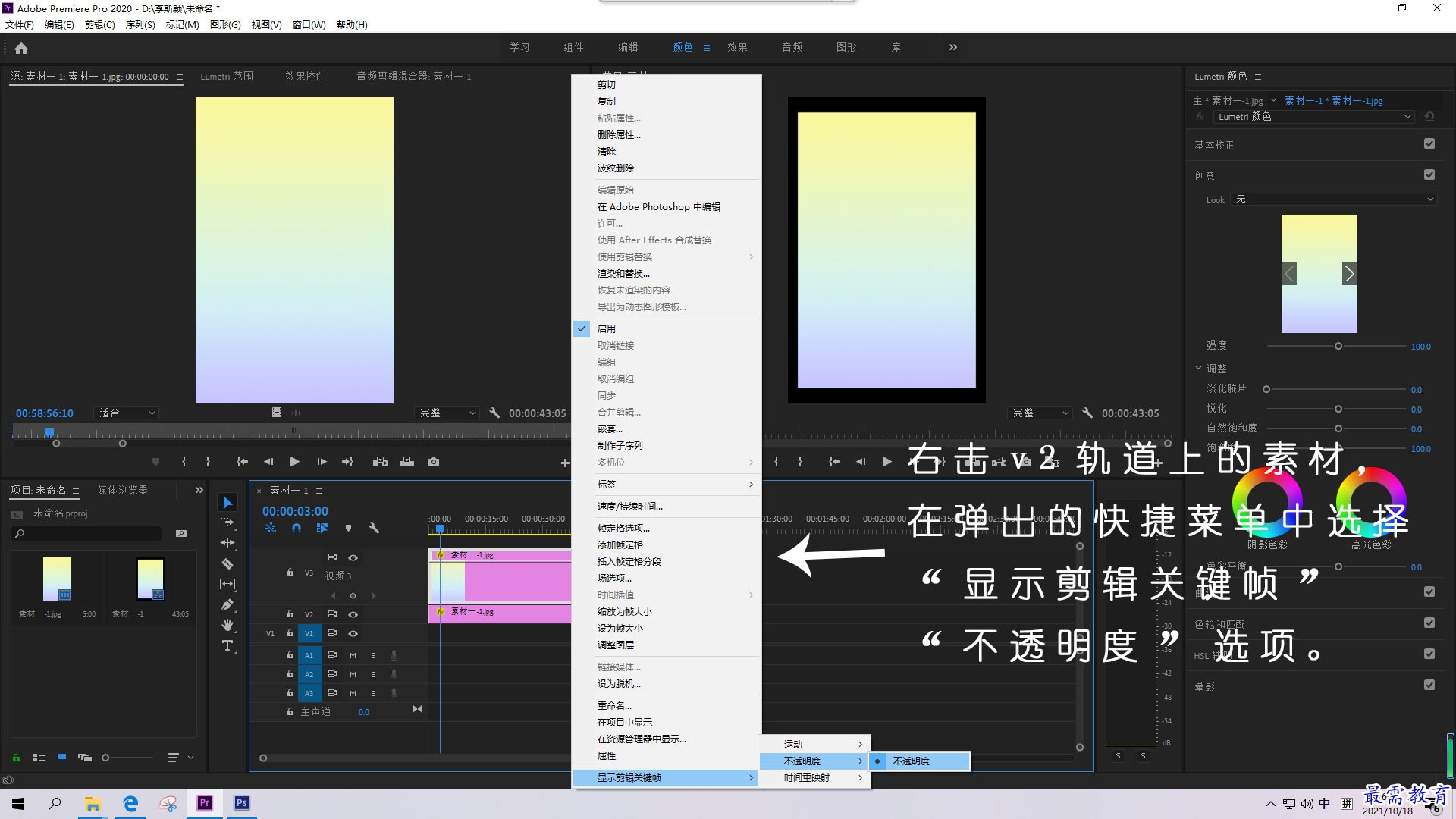Open Photoshop from Windows taskbar
Image resolution: width=1456 pixels, height=819 pixels.
[x=241, y=804]
